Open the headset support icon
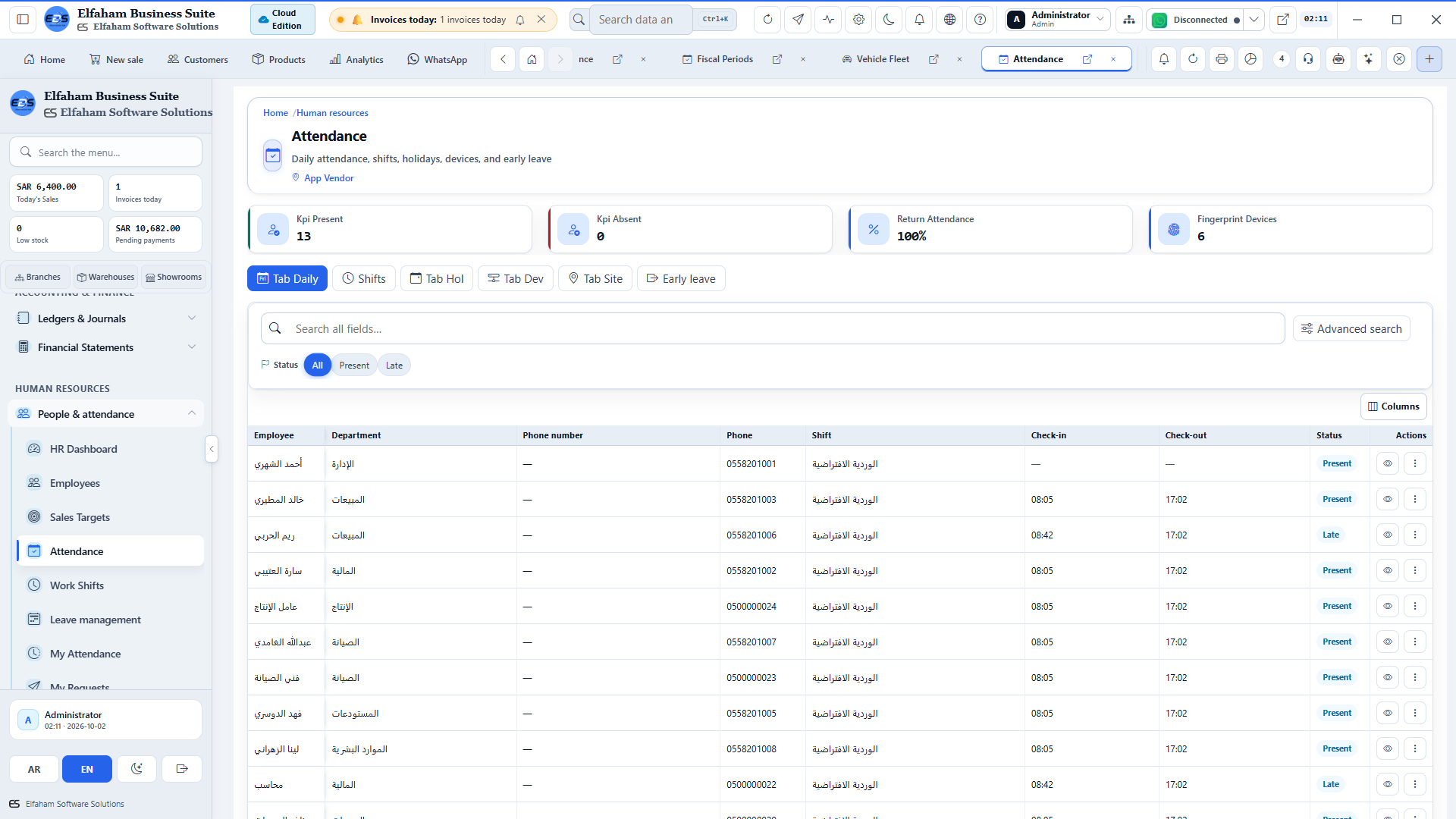1456x819 pixels. [x=1308, y=59]
